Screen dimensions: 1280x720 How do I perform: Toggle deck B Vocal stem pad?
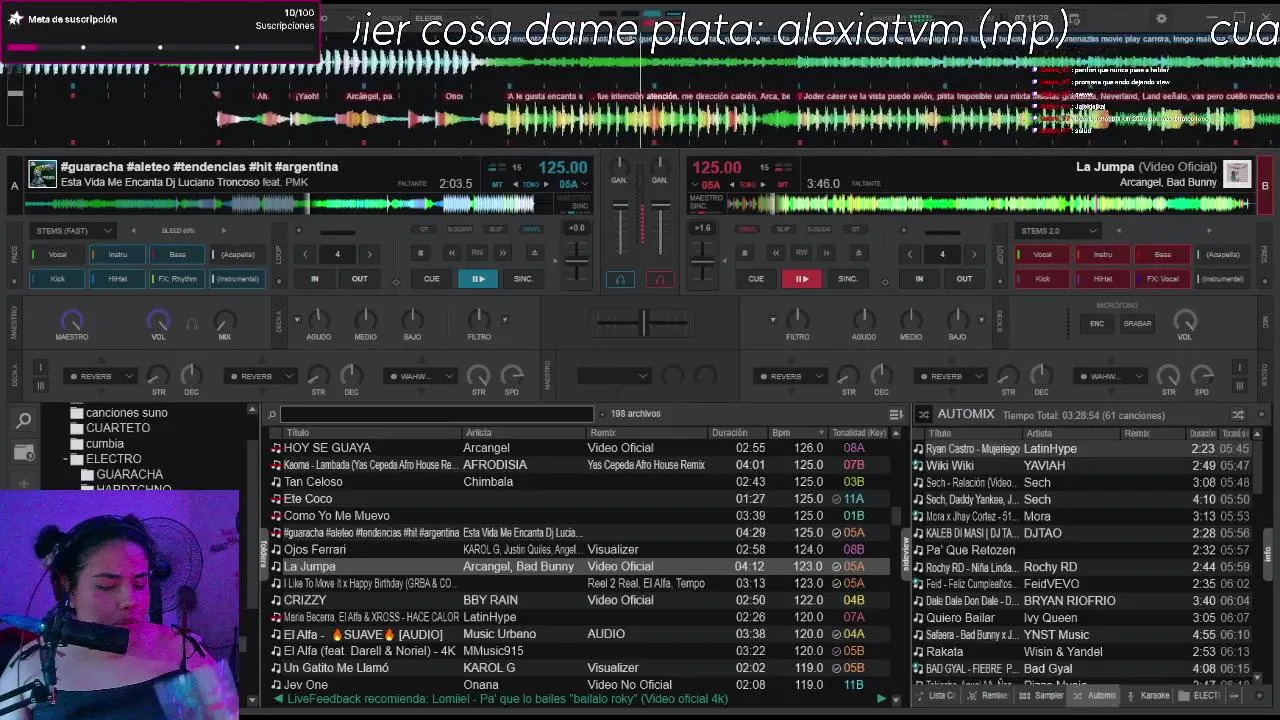pyautogui.click(x=1042, y=254)
